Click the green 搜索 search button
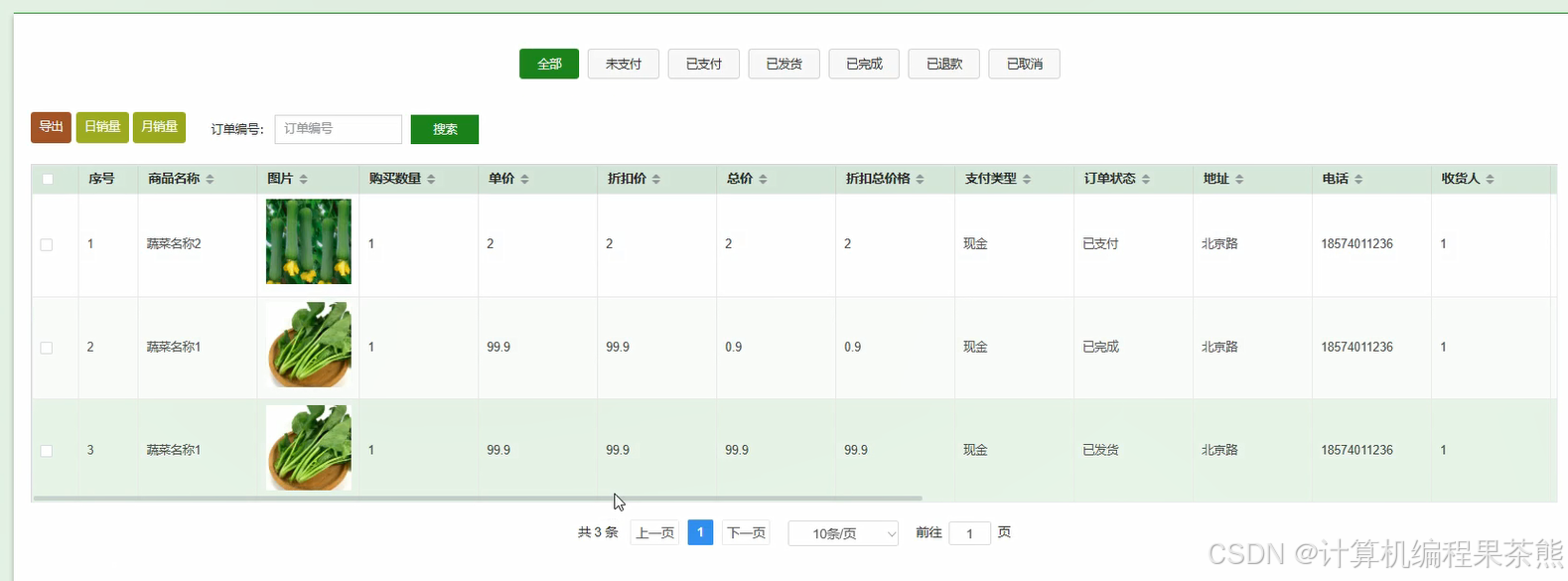1568x581 pixels. pos(445,129)
